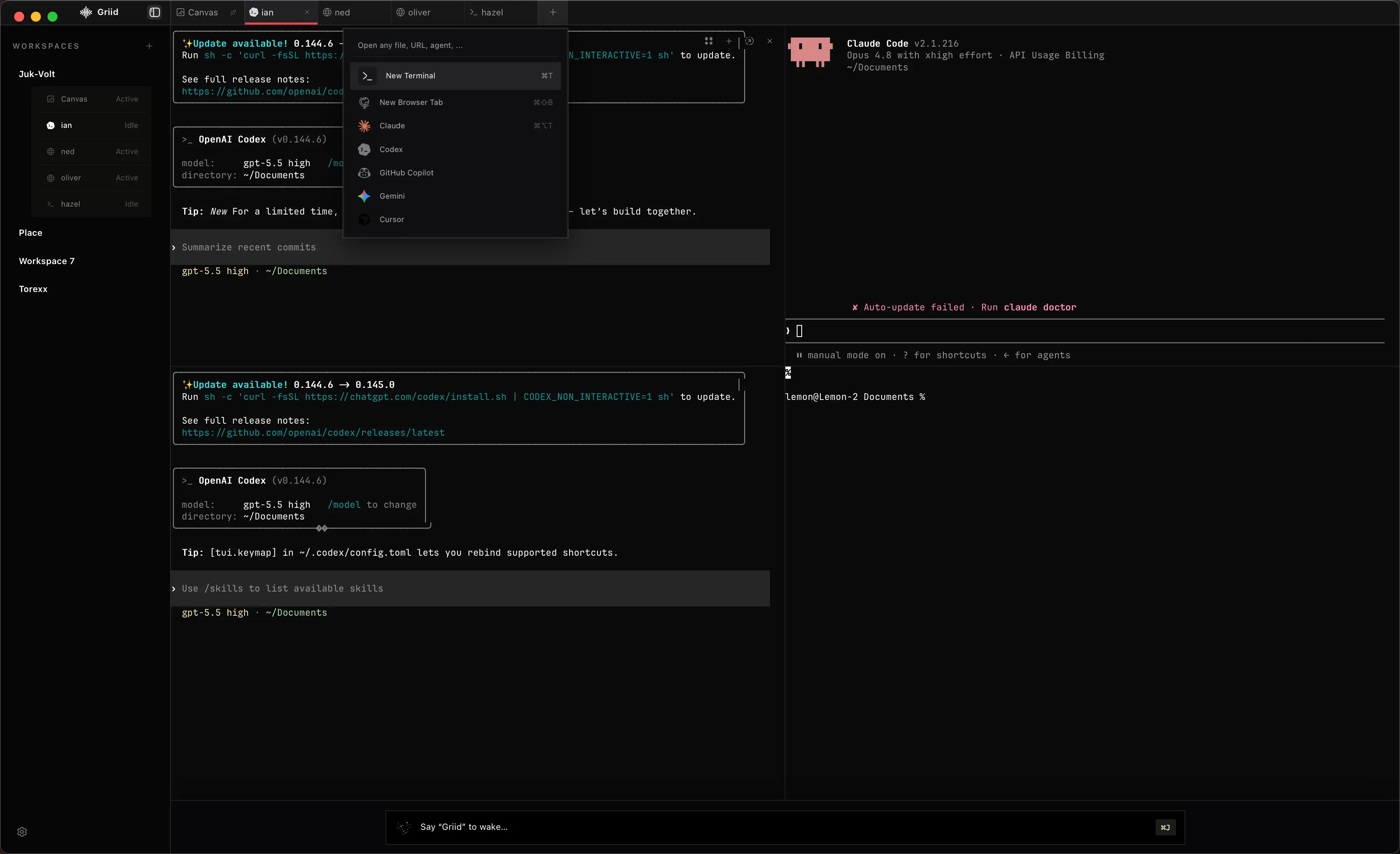Viewport: 1400px width, 854px height.
Task: Close the ian tab
Action: [x=307, y=12]
